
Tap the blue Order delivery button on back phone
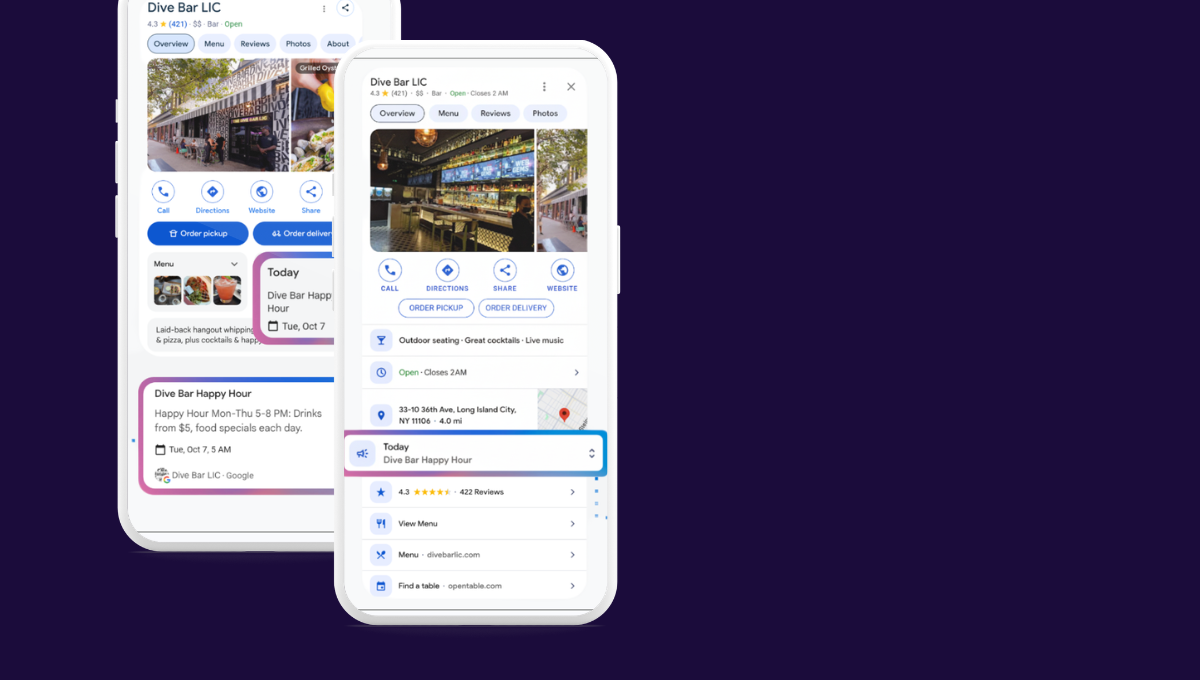pyautogui.click(x=294, y=233)
